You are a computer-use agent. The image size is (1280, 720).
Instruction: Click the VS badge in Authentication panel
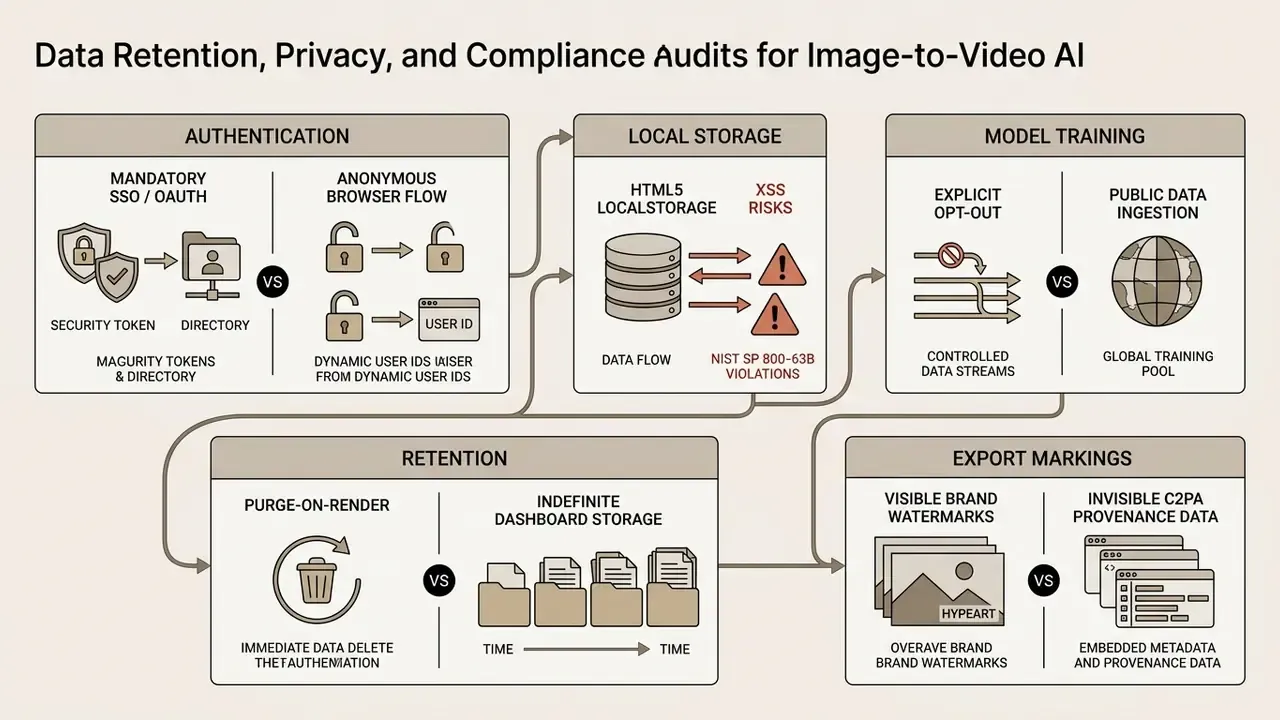272,282
